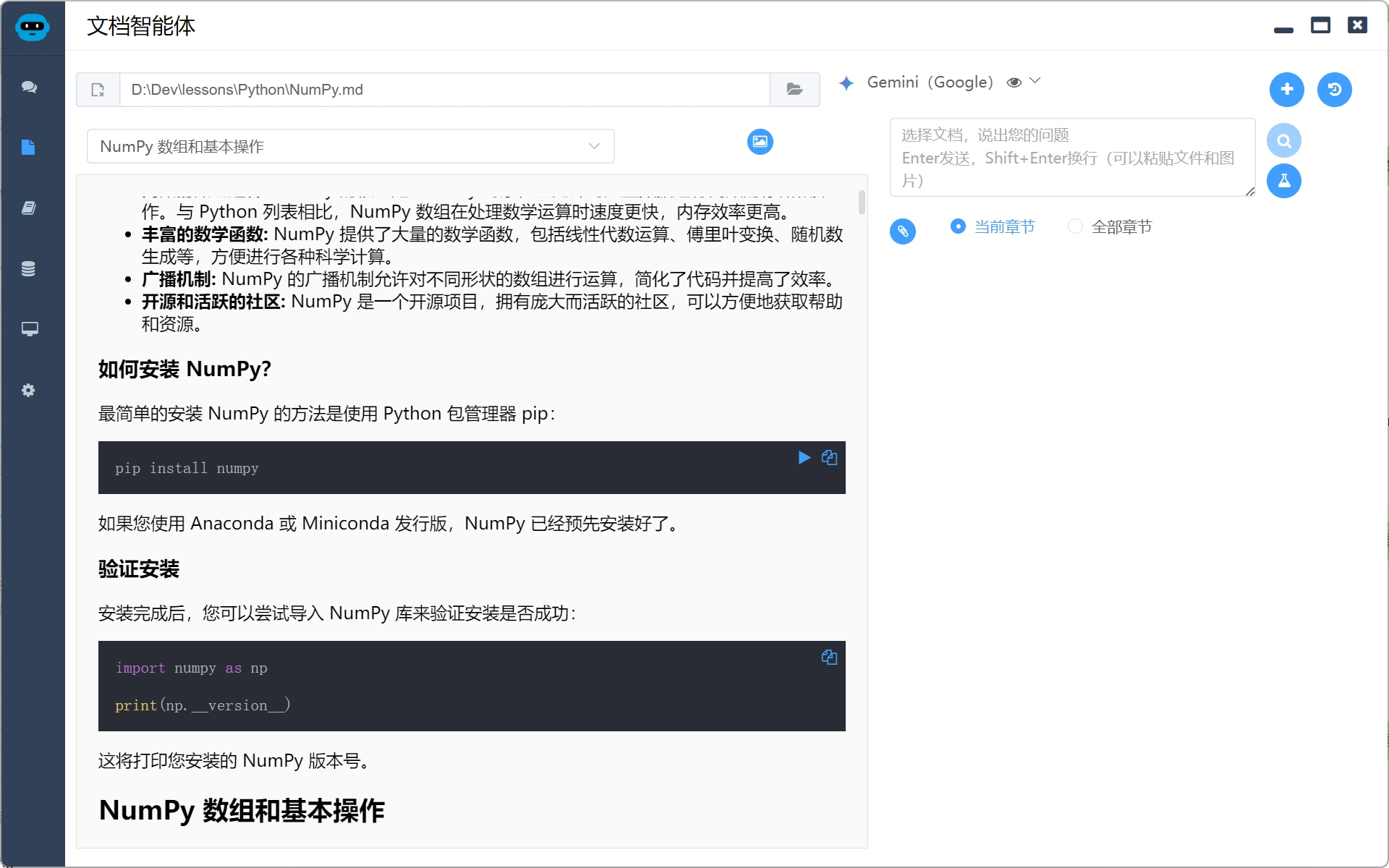Click the print(np.__version__) code line
This screenshot has height=868, width=1389.
pos(203,705)
